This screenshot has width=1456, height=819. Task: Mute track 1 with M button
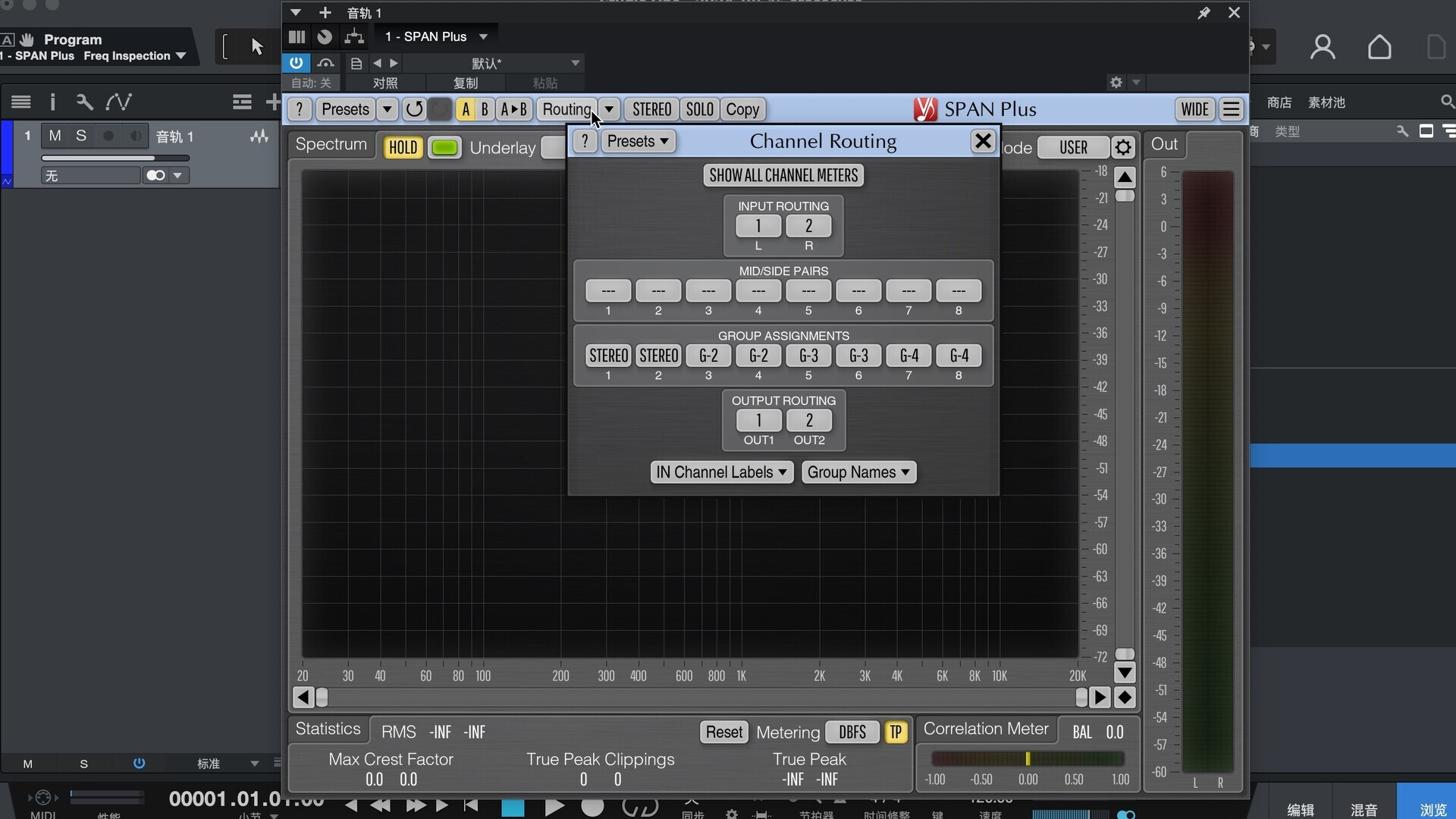[55, 136]
